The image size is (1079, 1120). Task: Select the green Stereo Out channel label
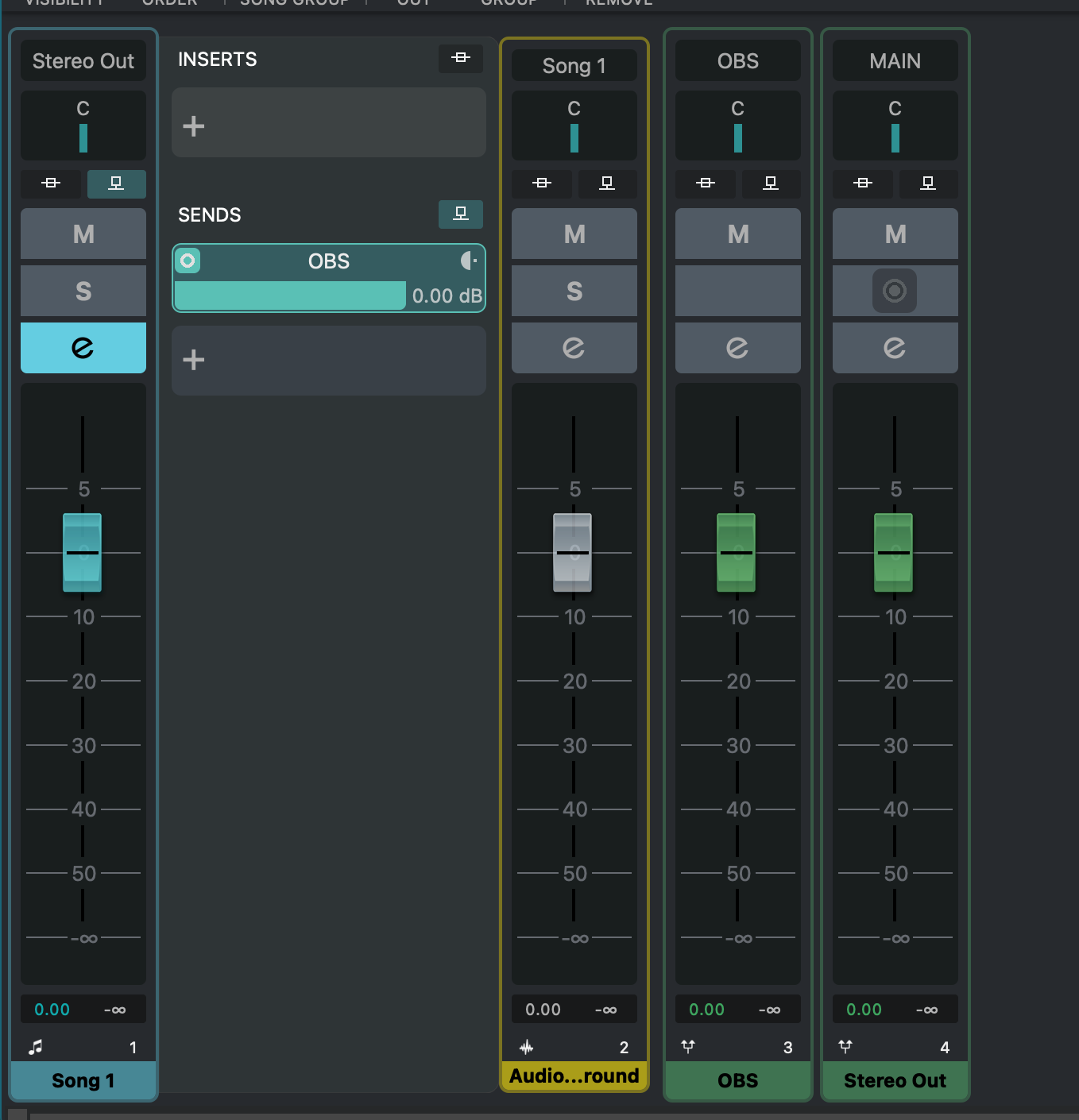pyautogui.click(x=895, y=1080)
